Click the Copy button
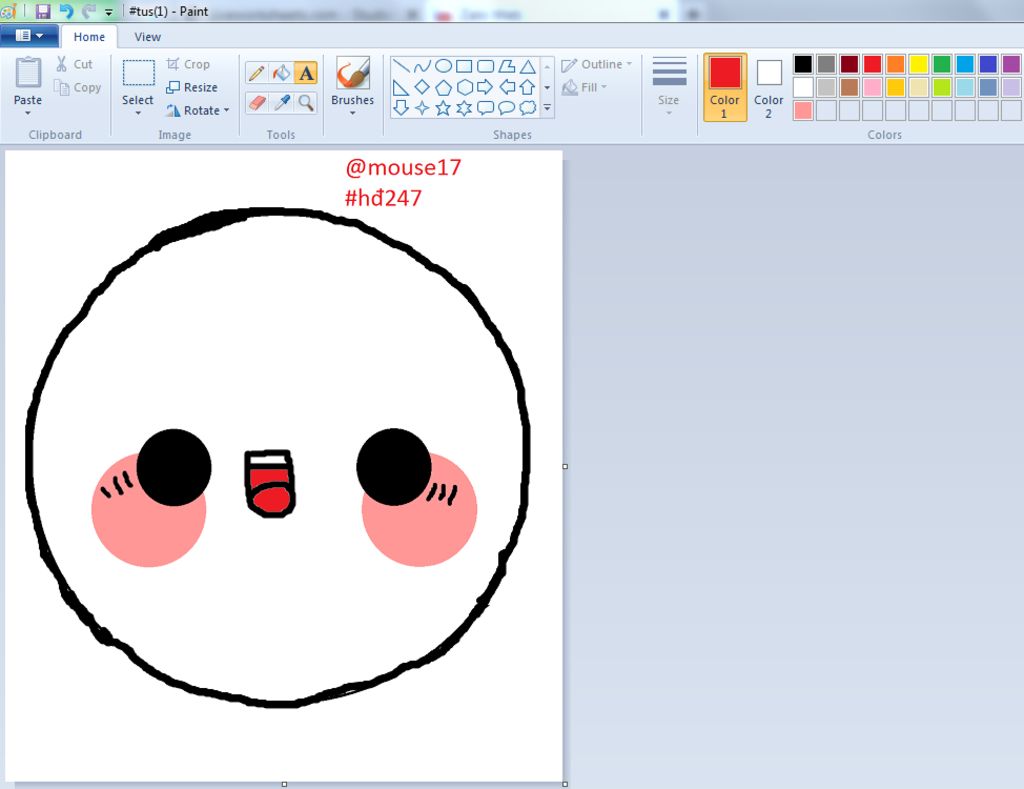This screenshot has width=1024, height=789. [78, 87]
